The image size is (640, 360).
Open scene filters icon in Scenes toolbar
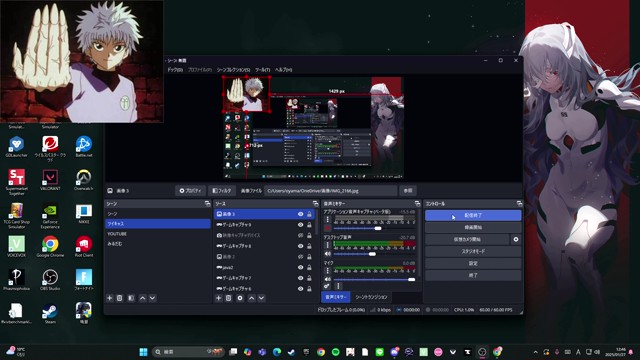click(x=131, y=298)
